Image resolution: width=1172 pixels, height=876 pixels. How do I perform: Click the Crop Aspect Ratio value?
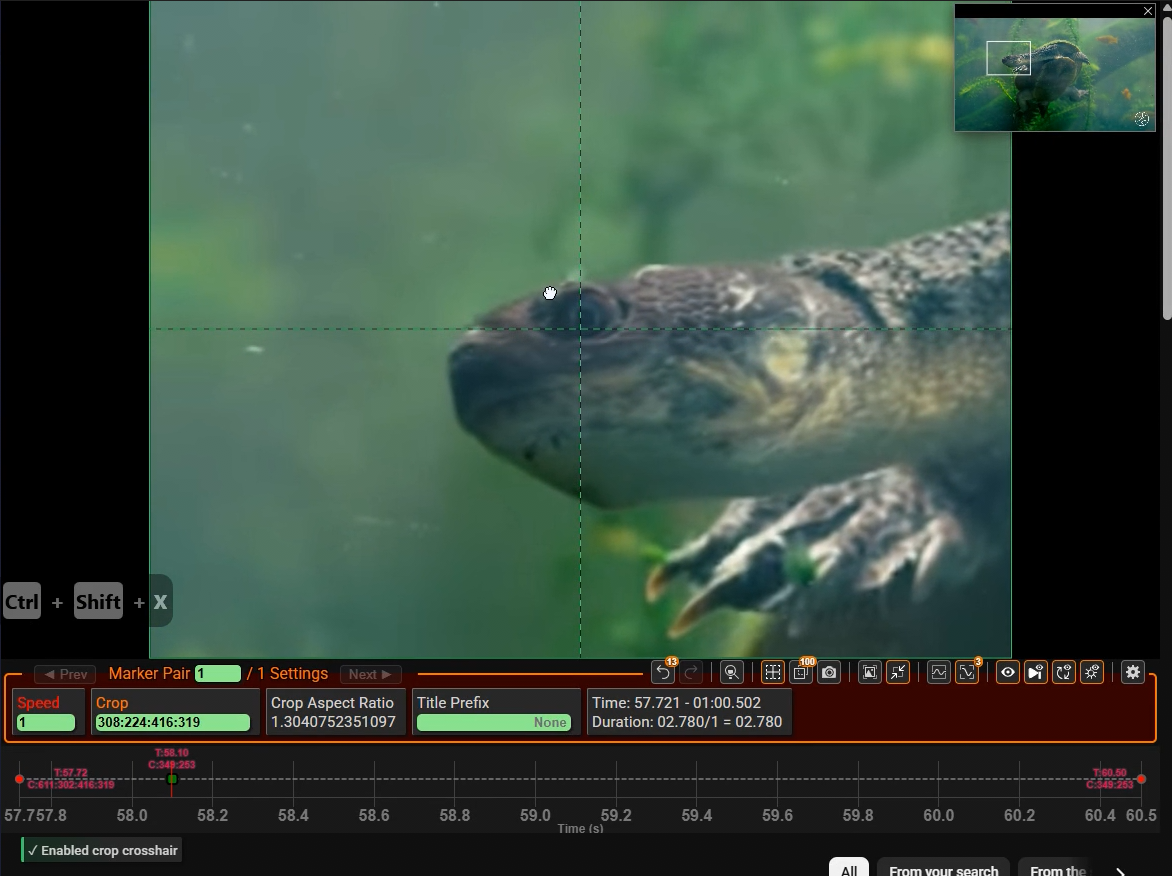(x=333, y=722)
